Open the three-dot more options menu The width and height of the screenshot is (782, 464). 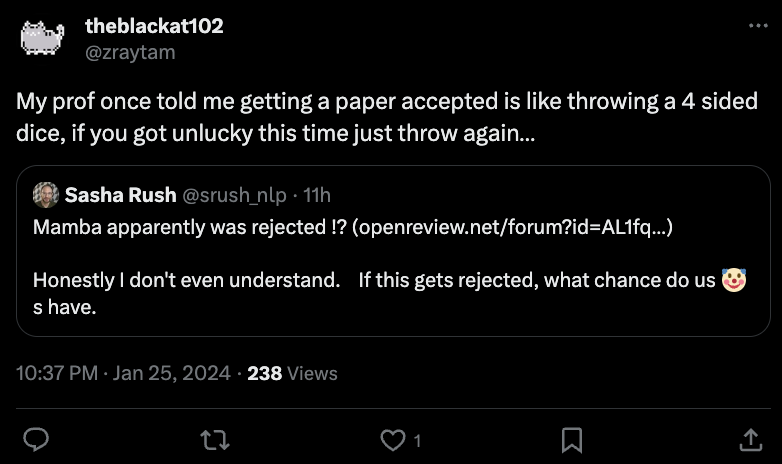point(758,26)
